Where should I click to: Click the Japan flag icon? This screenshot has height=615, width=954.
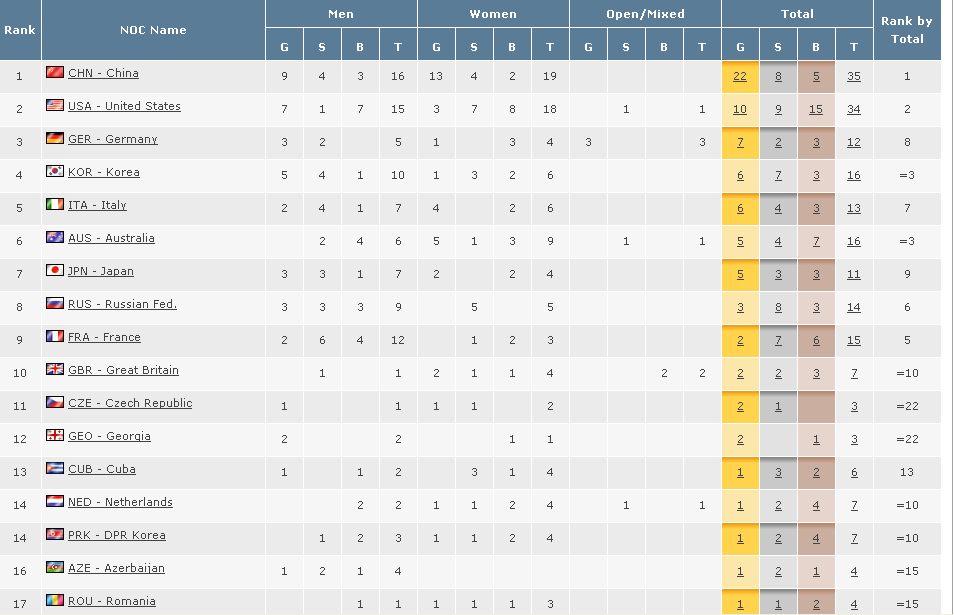coord(56,271)
